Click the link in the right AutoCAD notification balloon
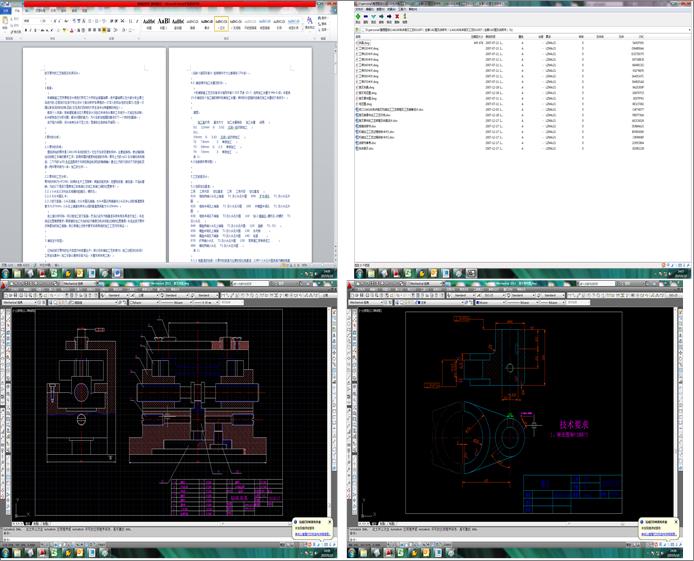694x561 pixels. pyautogui.click(x=658, y=534)
